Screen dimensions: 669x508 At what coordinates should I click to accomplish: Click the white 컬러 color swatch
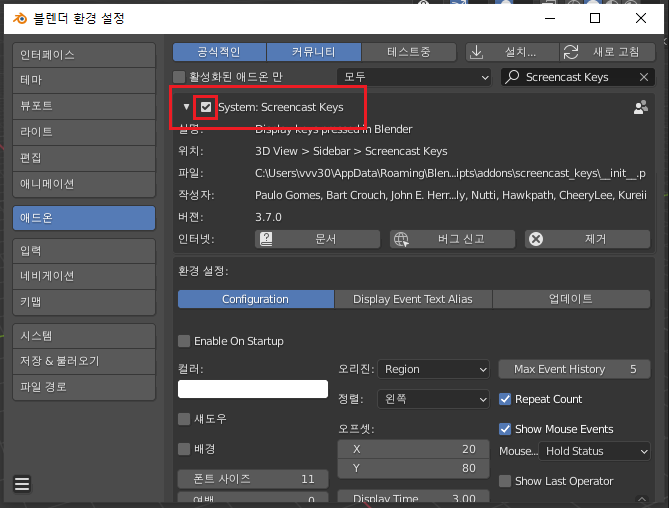point(253,389)
